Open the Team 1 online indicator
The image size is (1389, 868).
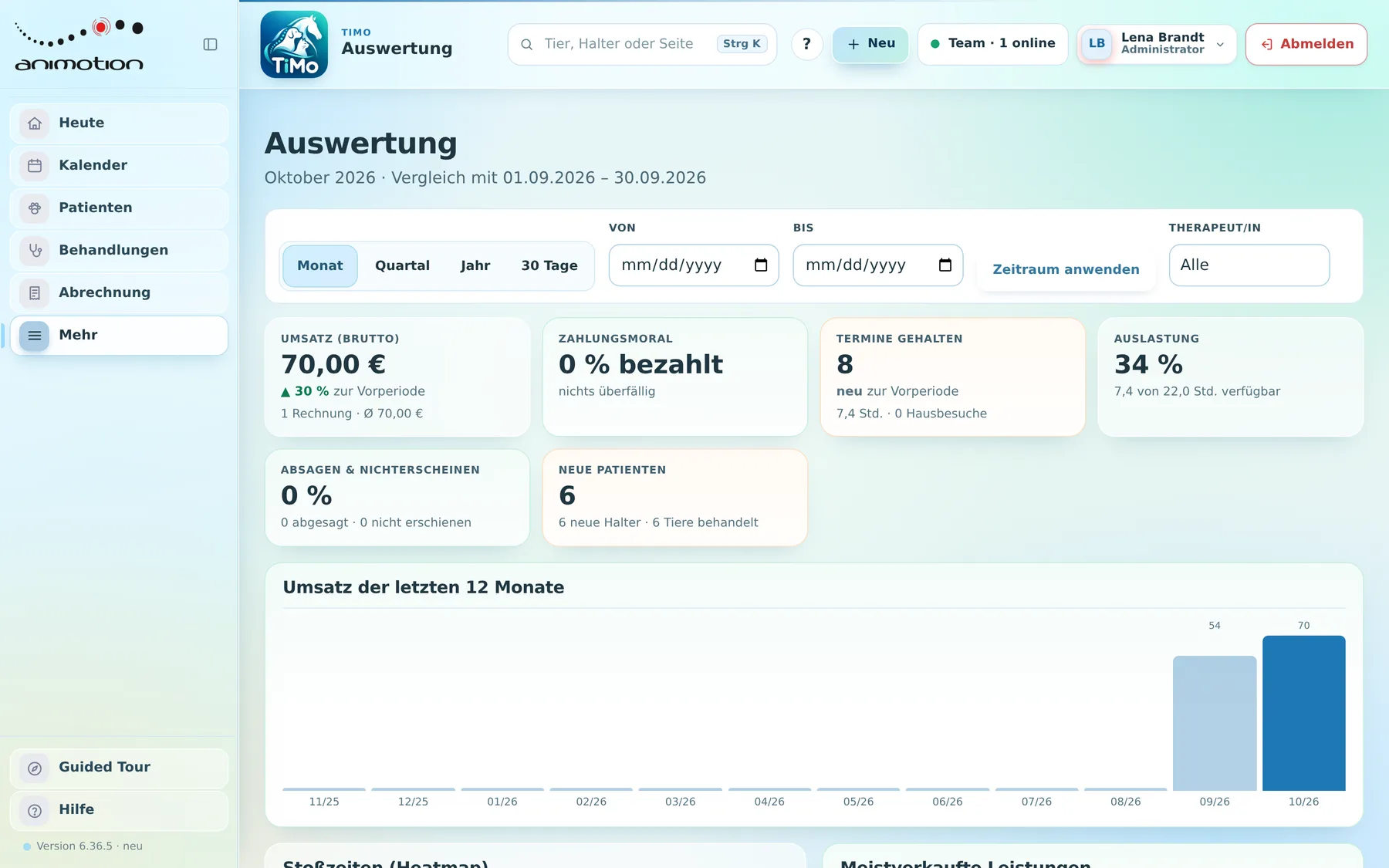click(x=992, y=44)
